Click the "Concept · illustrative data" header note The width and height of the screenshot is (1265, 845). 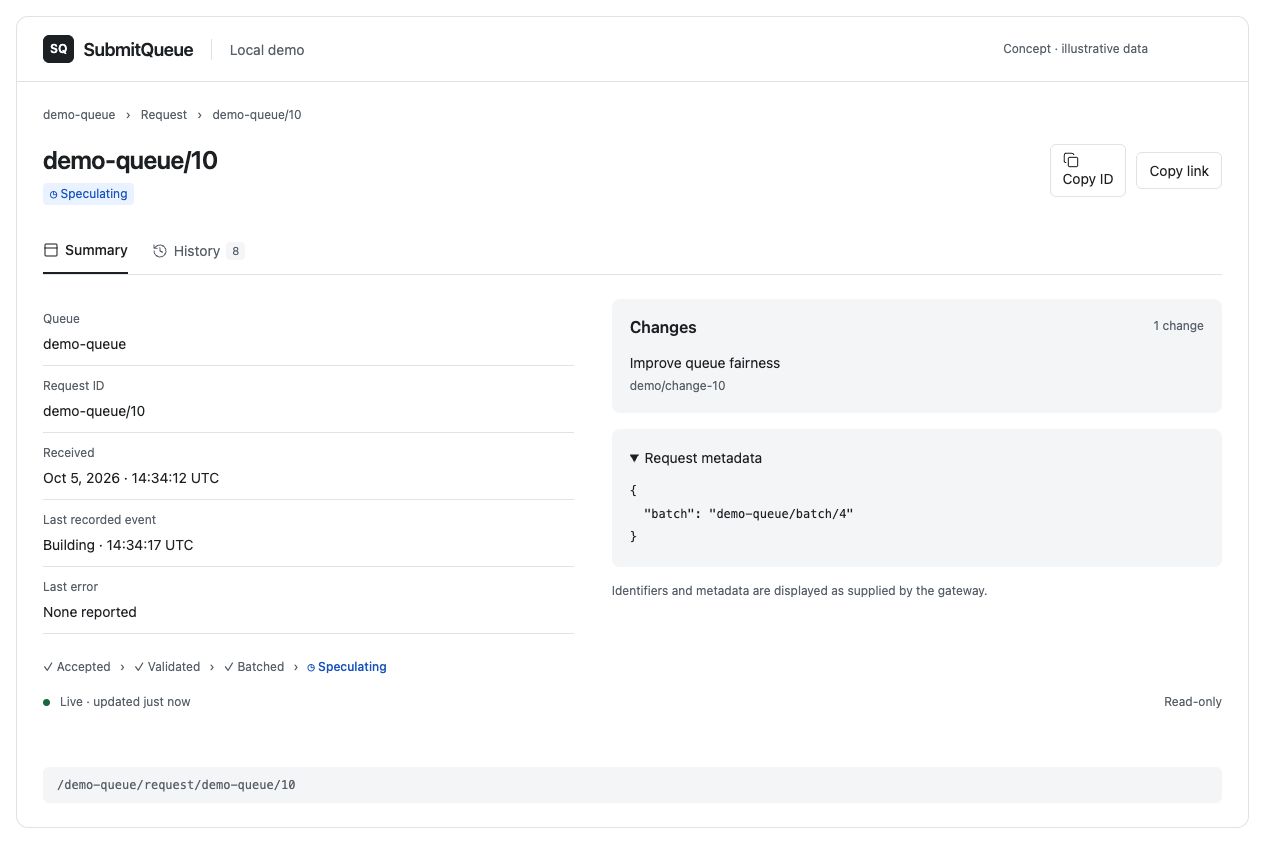coord(1076,49)
